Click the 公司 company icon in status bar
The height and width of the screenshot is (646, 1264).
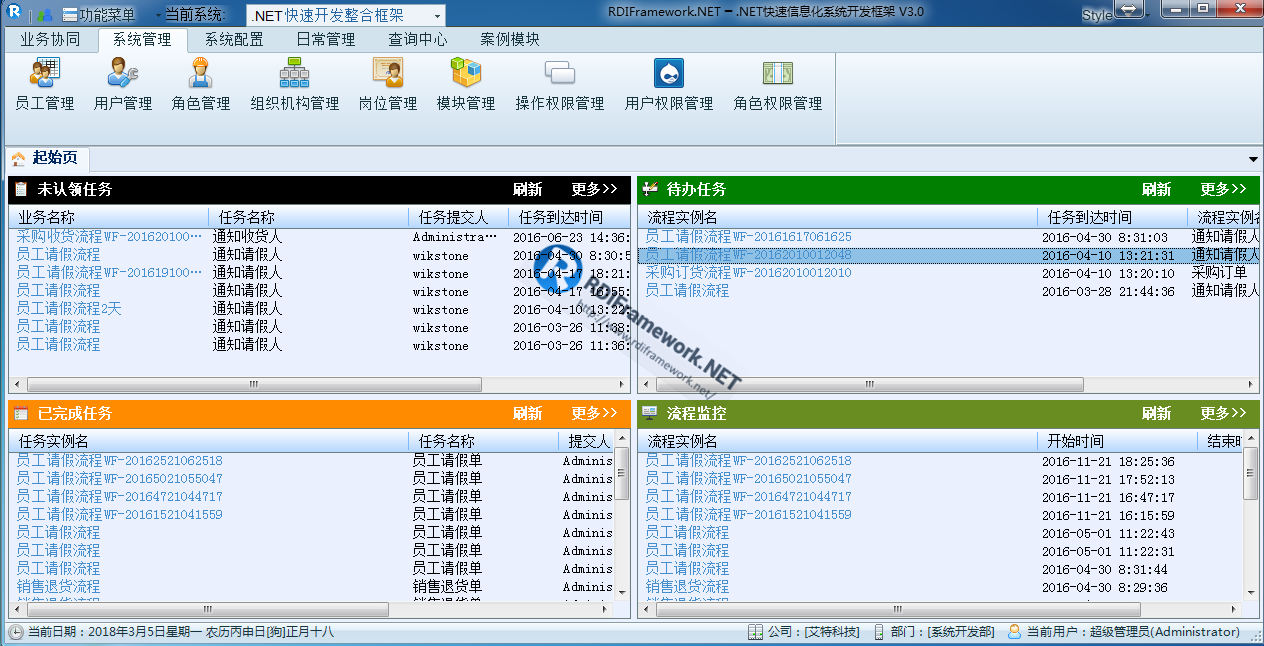click(756, 632)
